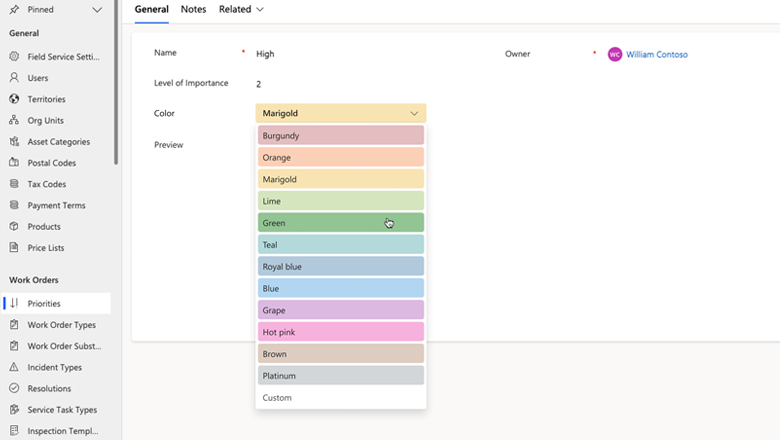Click the Org Units hierarchy icon
The height and width of the screenshot is (440, 780).
click(14, 120)
